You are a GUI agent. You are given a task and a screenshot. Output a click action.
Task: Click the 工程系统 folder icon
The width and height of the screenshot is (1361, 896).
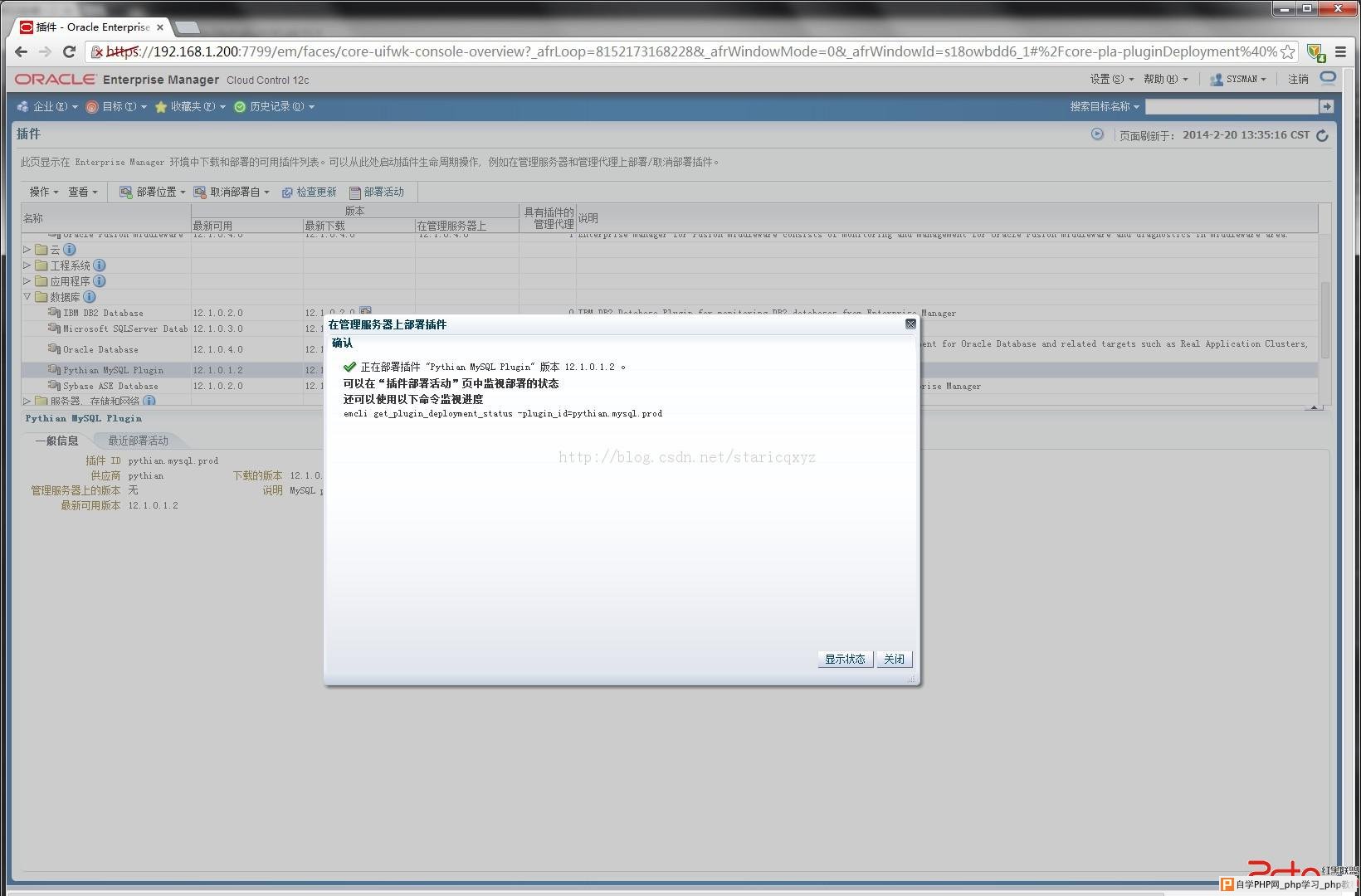[41, 265]
